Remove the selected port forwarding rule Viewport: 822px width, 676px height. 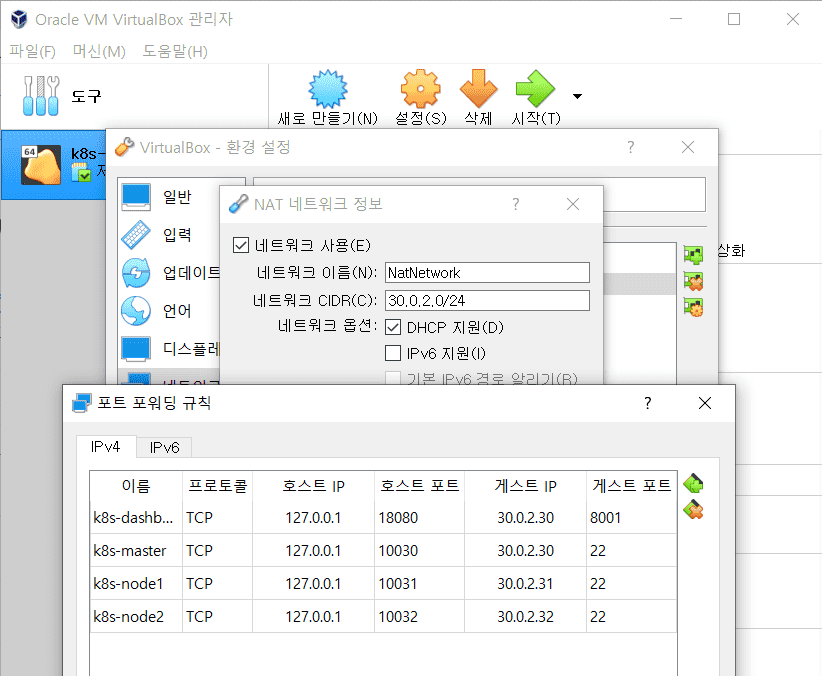[693, 510]
